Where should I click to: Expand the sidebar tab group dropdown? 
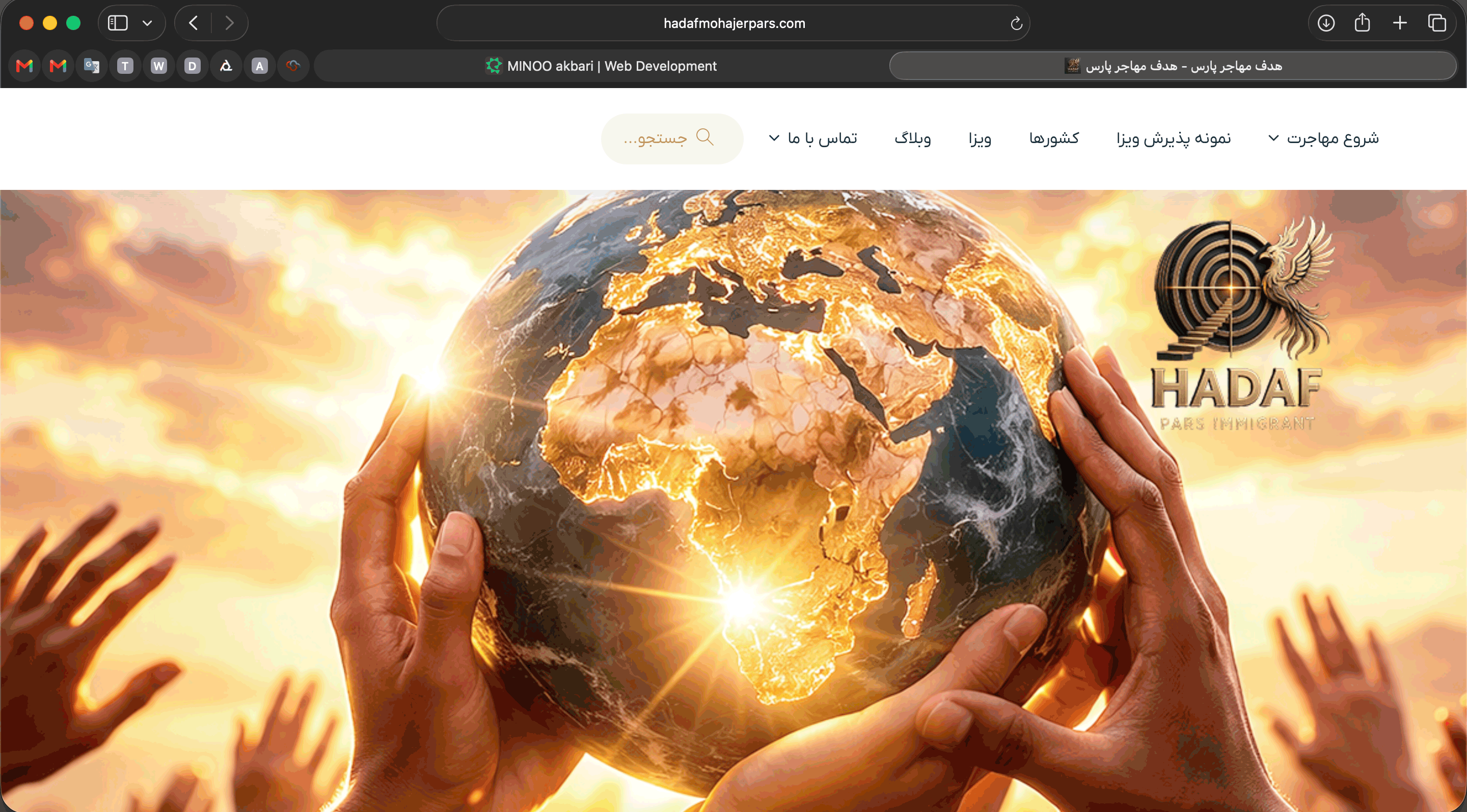148,23
